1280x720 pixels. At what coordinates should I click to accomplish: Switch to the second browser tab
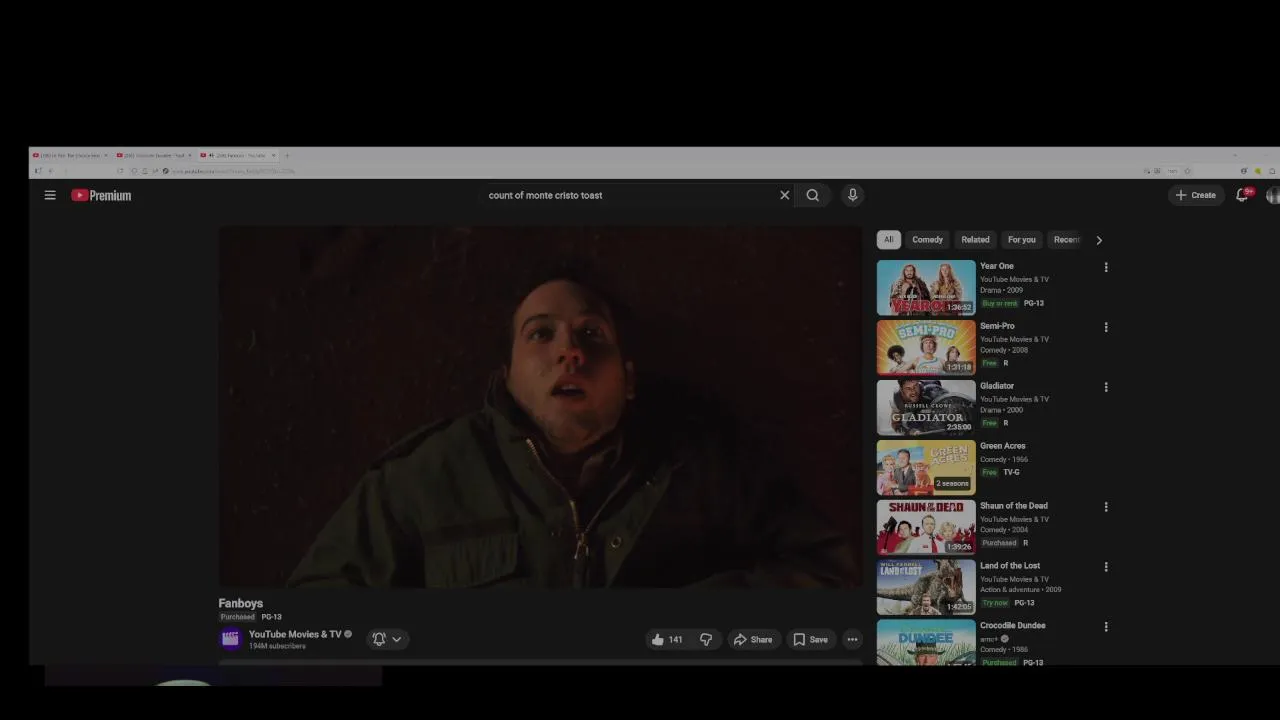[153, 155]
